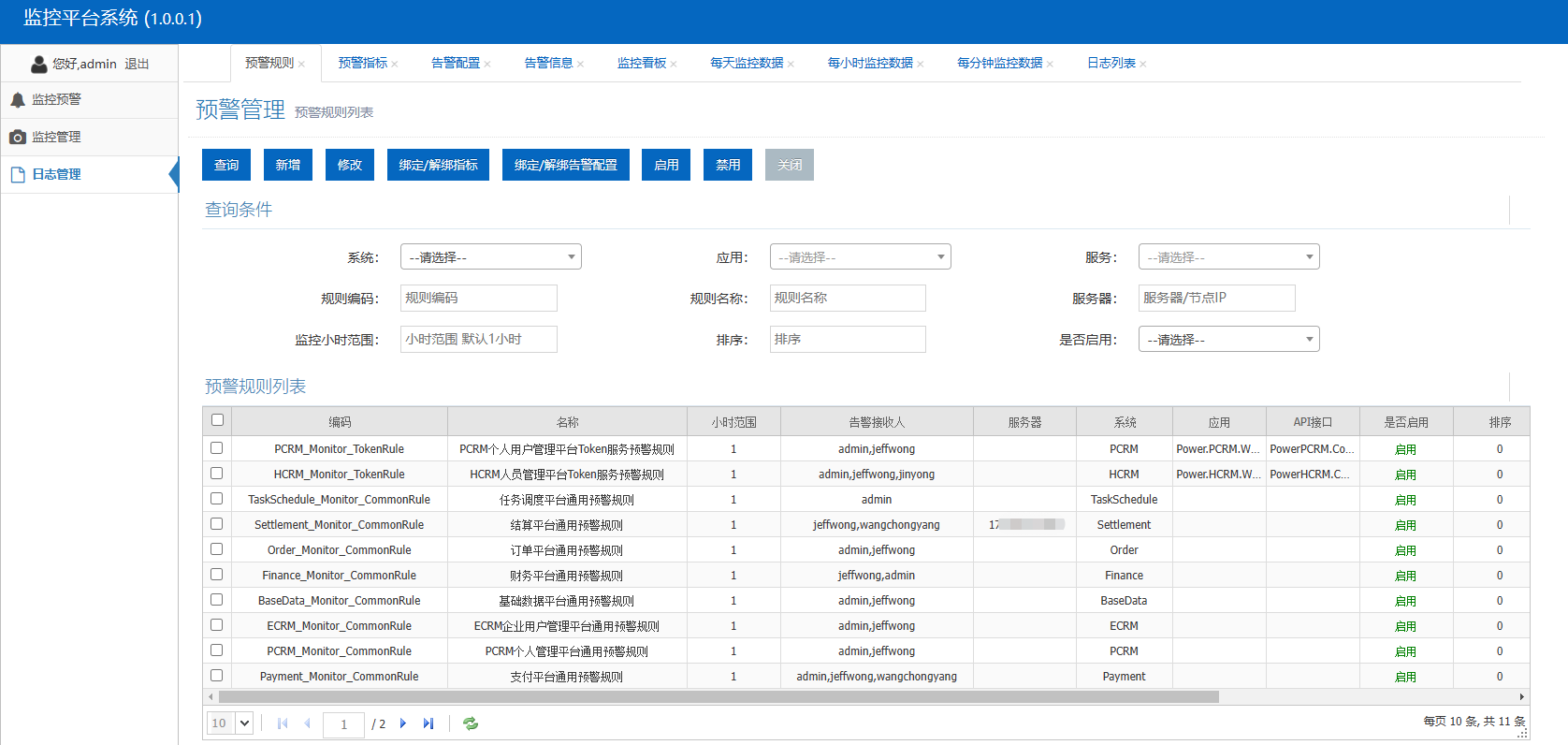Click the bell icon beside 监控预警
Image resolution: width=1568 pixels, height=745 pixels.
pyautogui.click(x=18, y=99)
